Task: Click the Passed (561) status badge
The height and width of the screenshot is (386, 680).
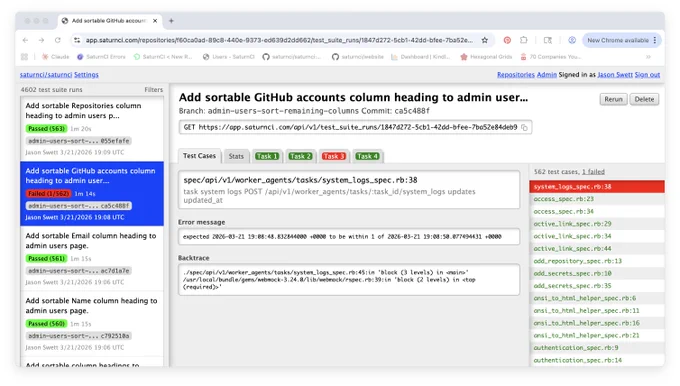Action: click(x=46, y=258)
